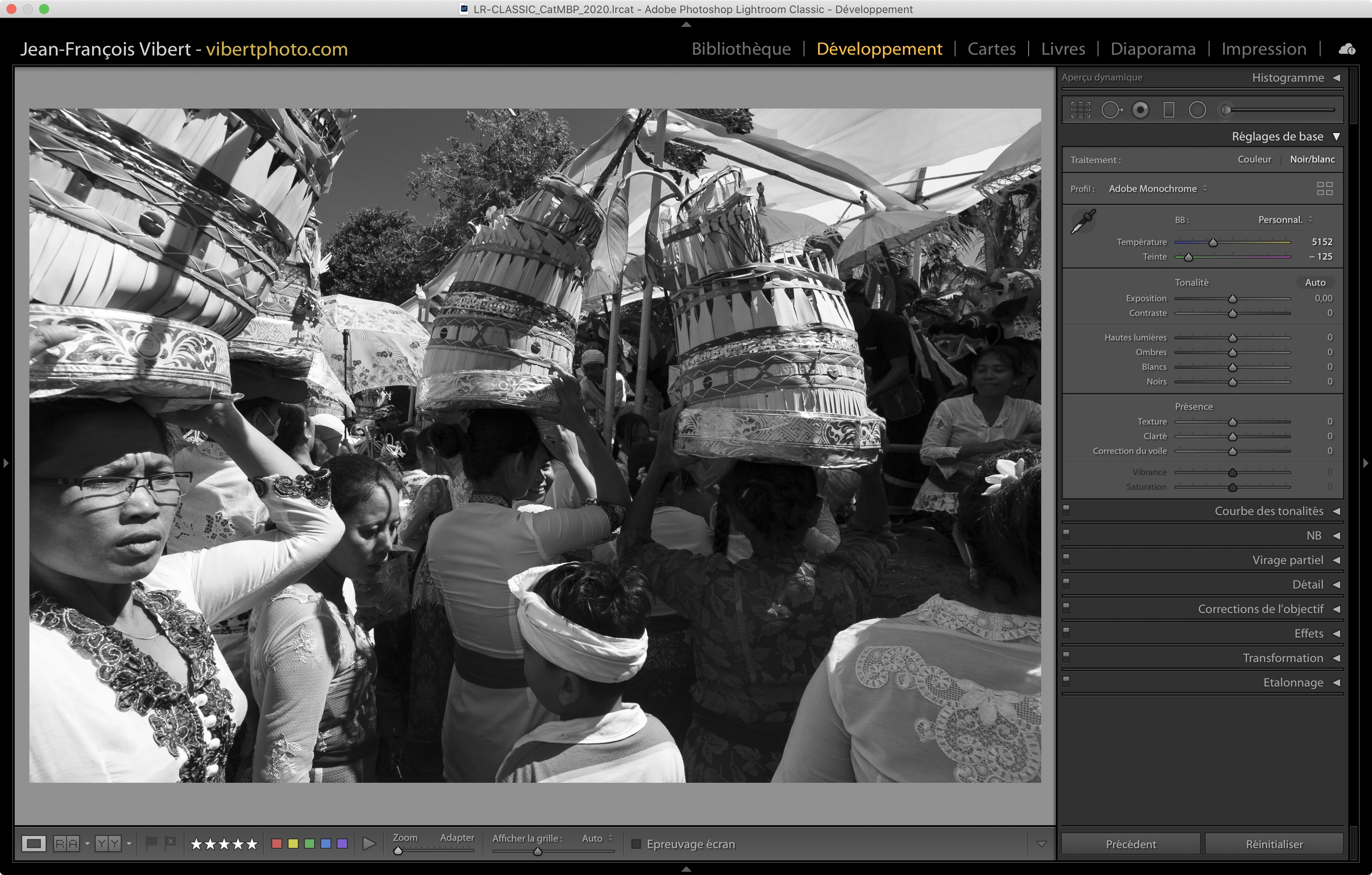This screenshot has width=1372, height=875.
Task: Click the cloud sync status icon
Action: [x=1347, y=49]
